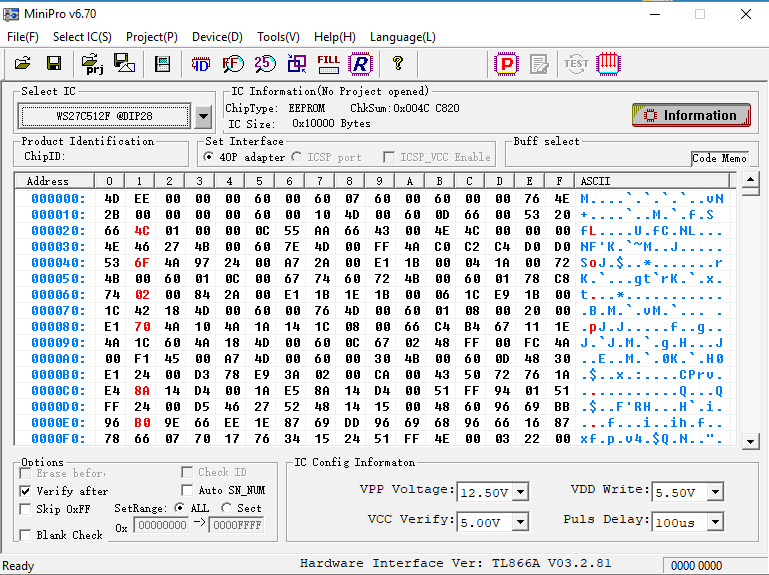Click the FILL buffer toolbar icon
The image size is (769, 575).
(329, 64)
